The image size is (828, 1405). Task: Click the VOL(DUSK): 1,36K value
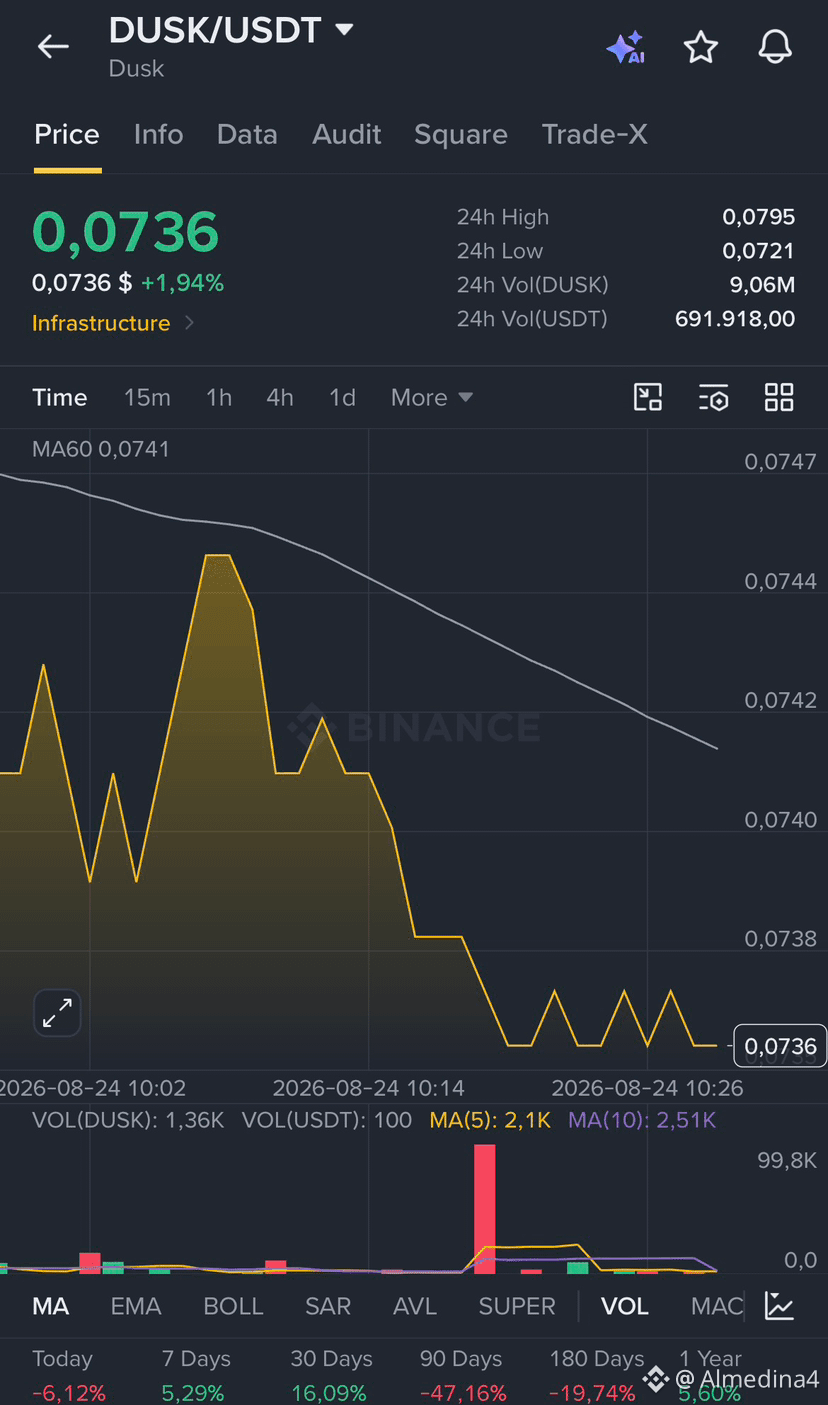128,1120
